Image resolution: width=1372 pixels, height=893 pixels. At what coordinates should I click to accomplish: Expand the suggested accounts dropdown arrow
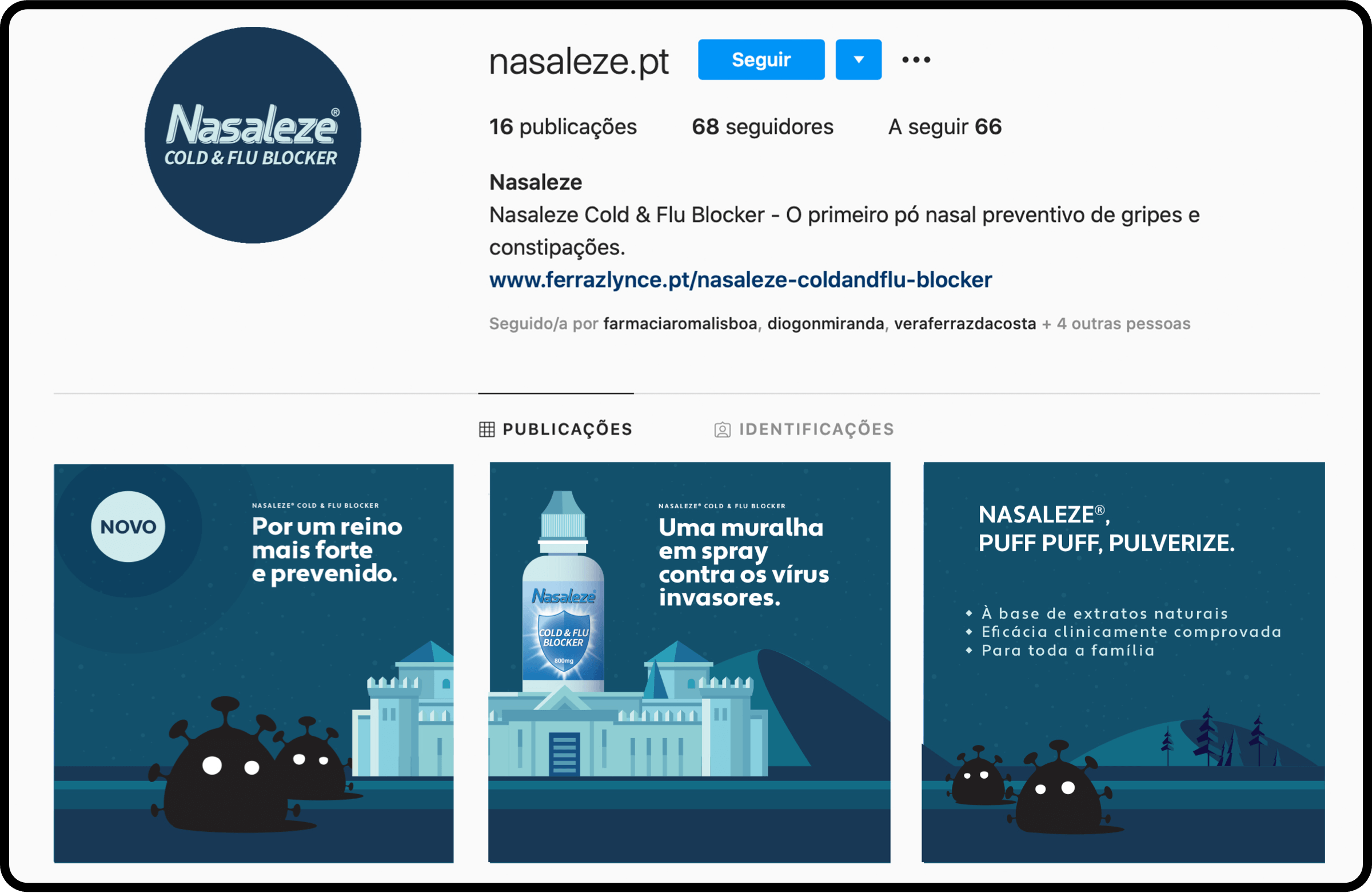coord(859,59)
